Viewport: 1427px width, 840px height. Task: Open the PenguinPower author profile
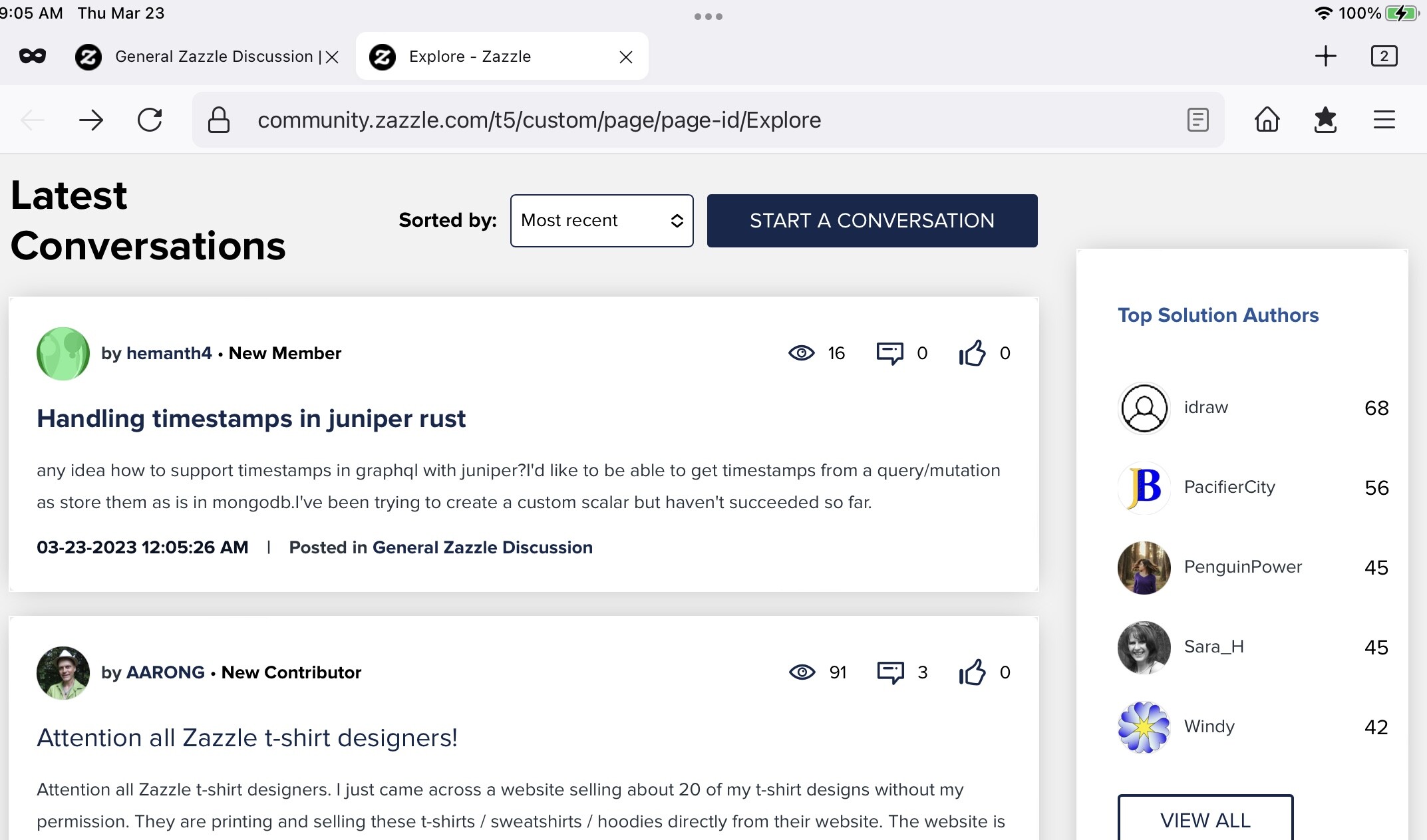pyautogui.click(x=1243, y=567)
